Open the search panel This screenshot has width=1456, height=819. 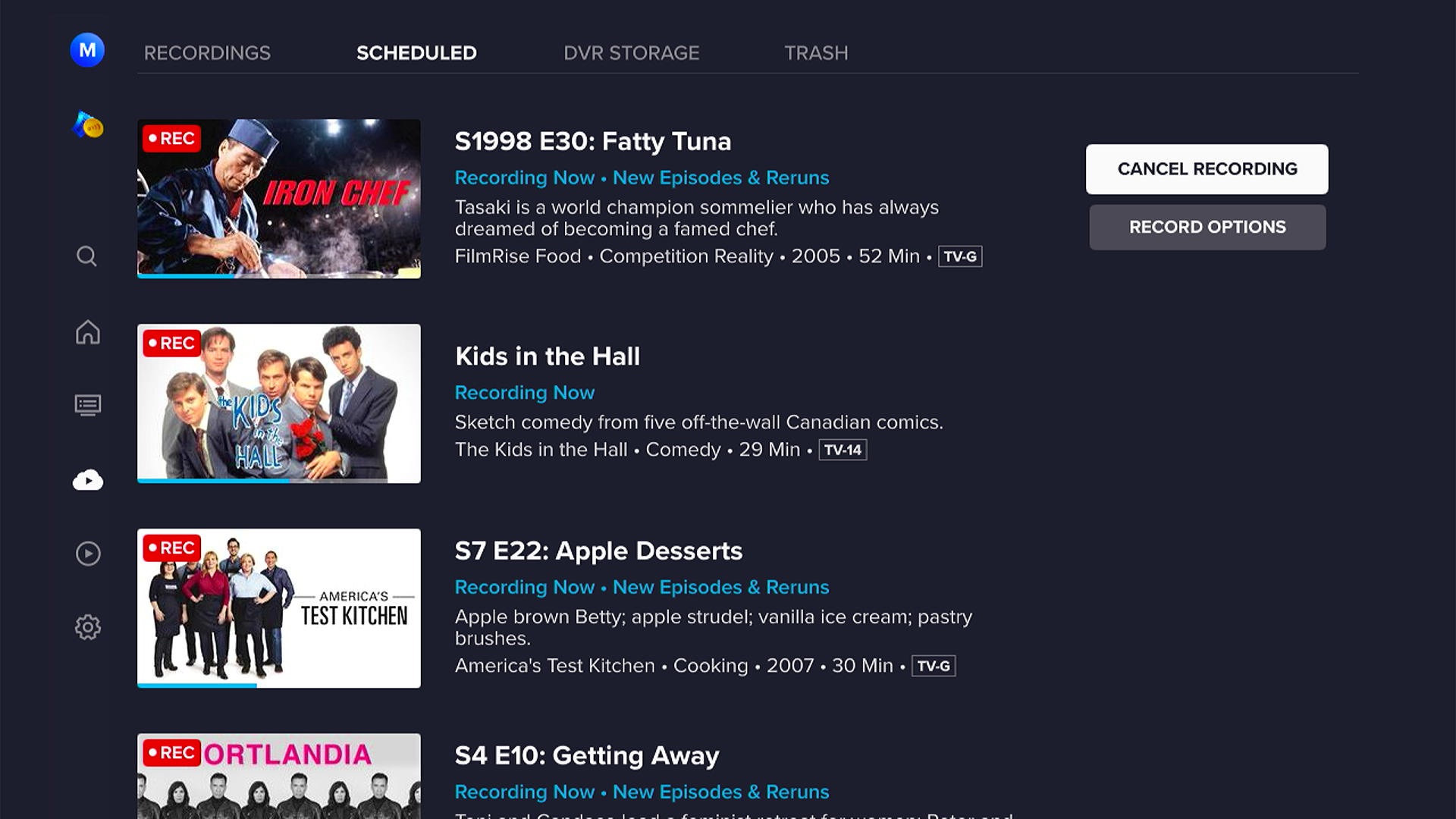pos(87,256)
